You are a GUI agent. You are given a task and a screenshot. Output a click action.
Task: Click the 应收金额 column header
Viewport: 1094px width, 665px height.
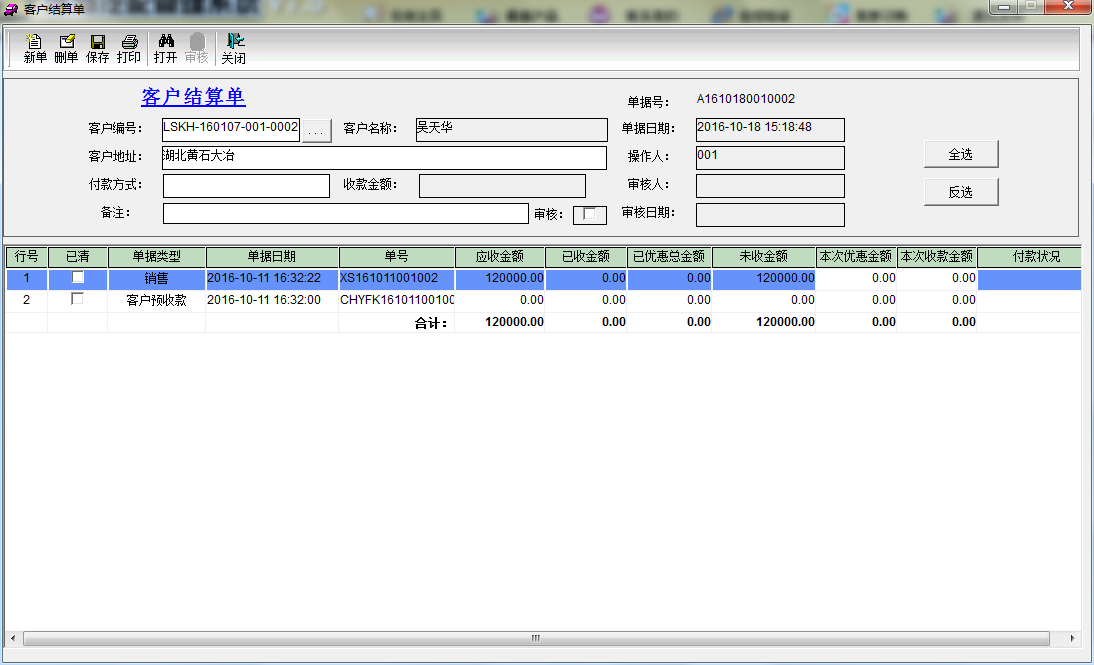point(500,257)
